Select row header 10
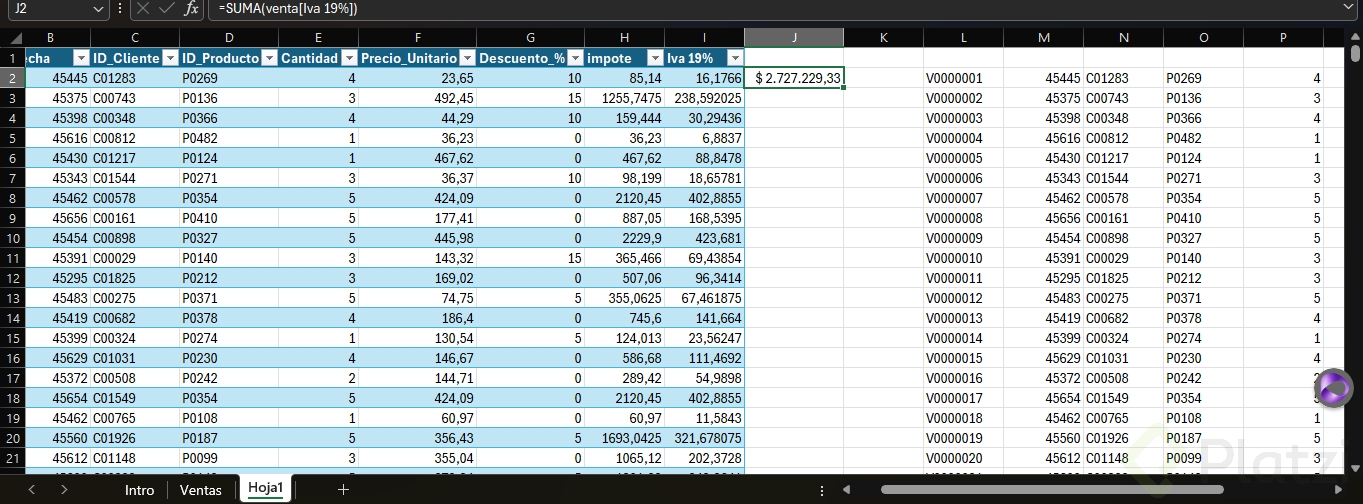1363x504 pixels. (13, 238)
